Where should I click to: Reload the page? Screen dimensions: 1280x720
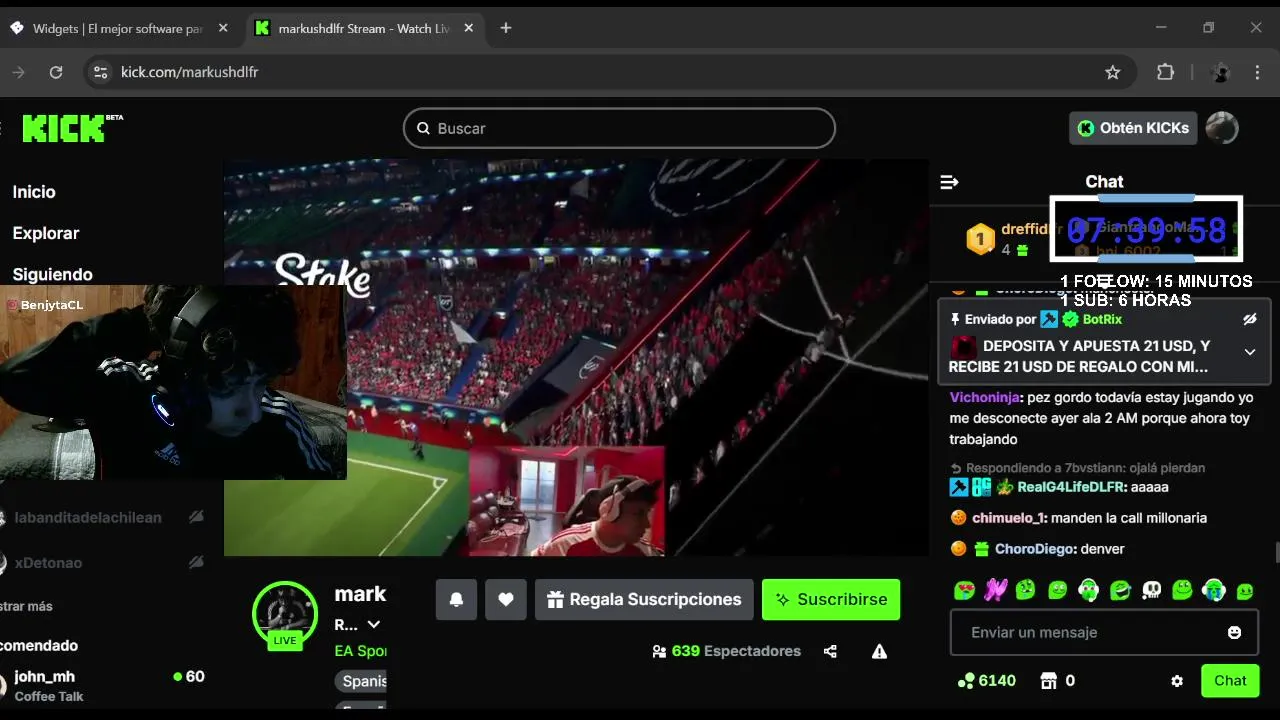(x=56, y=72)
